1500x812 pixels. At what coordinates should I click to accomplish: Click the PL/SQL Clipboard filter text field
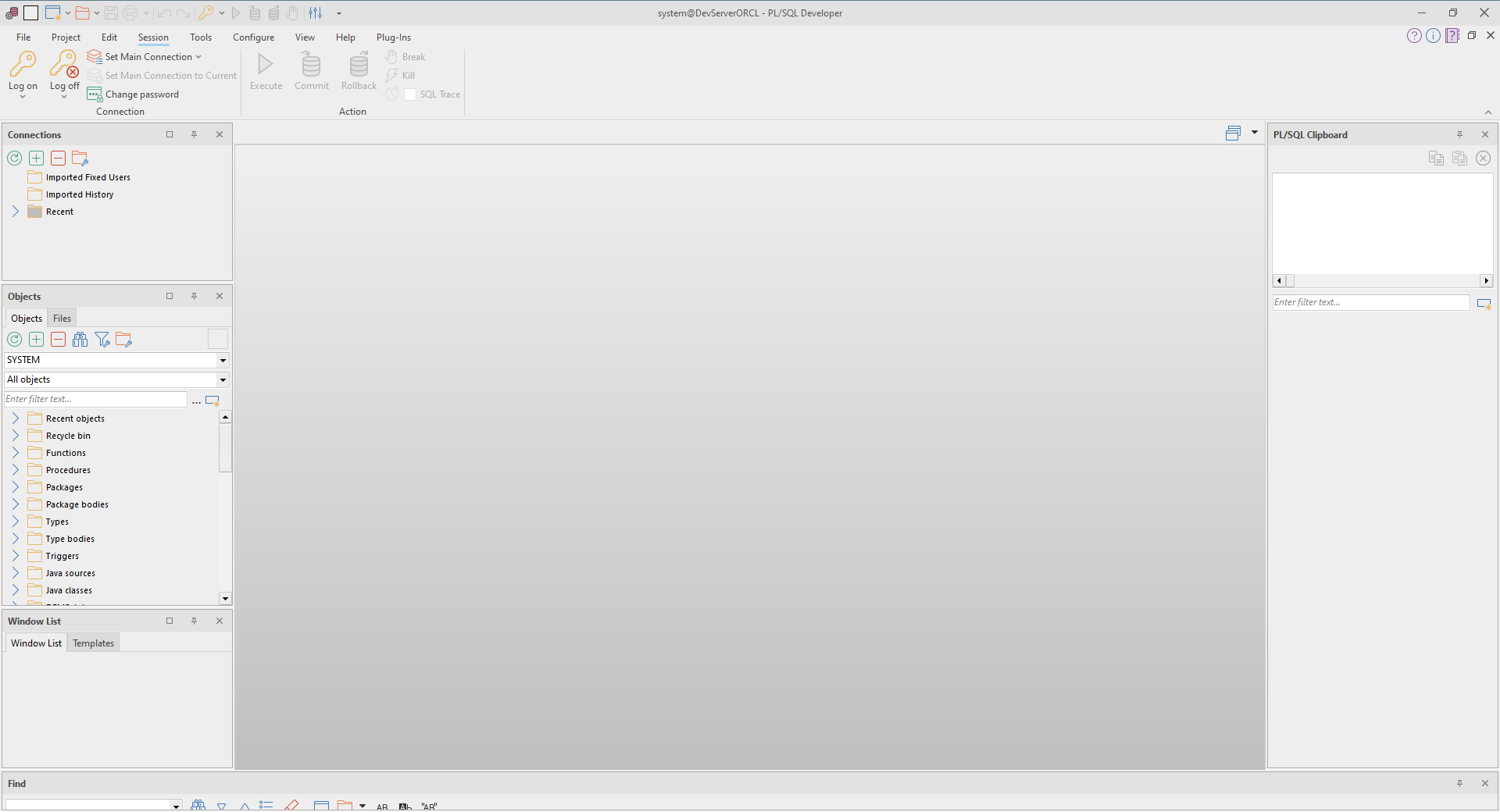point(1371,302)
